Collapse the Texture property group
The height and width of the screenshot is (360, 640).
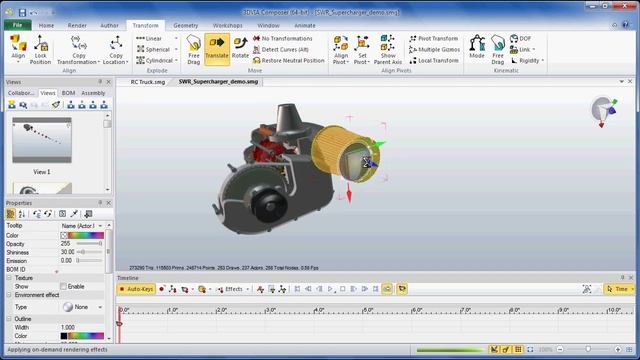pyautogui.click(x=9, y=278)
